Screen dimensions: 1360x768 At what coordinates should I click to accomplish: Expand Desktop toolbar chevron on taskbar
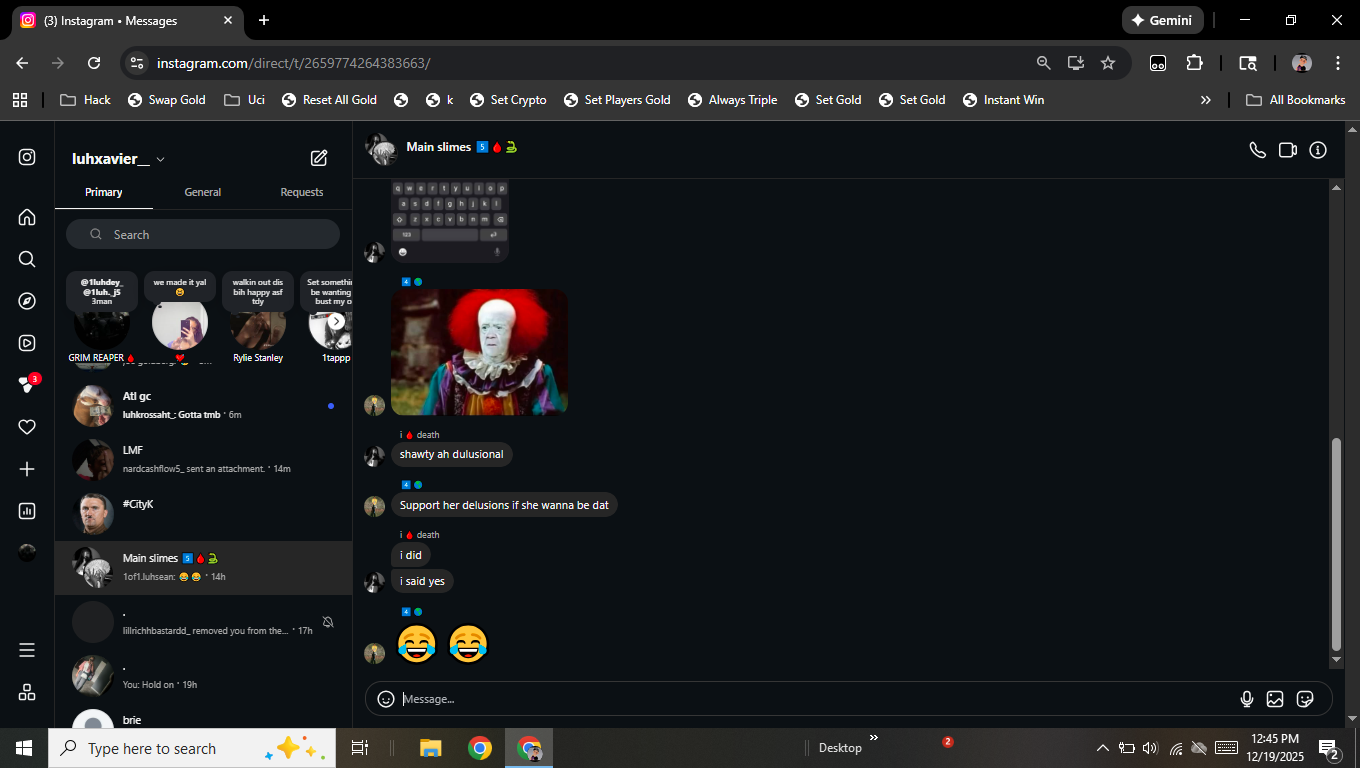click(873, 738)
